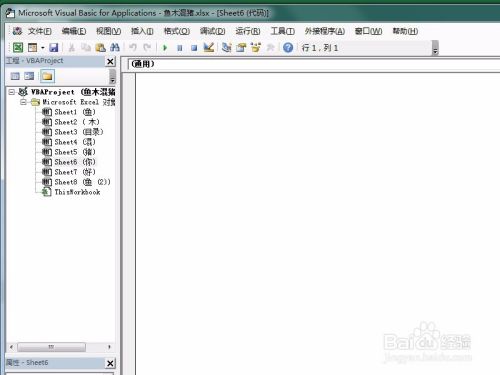Open the Help question mark icon
The width and height of the screenshot is (500, 375).
pyautogui.click(x=288, y=48)
